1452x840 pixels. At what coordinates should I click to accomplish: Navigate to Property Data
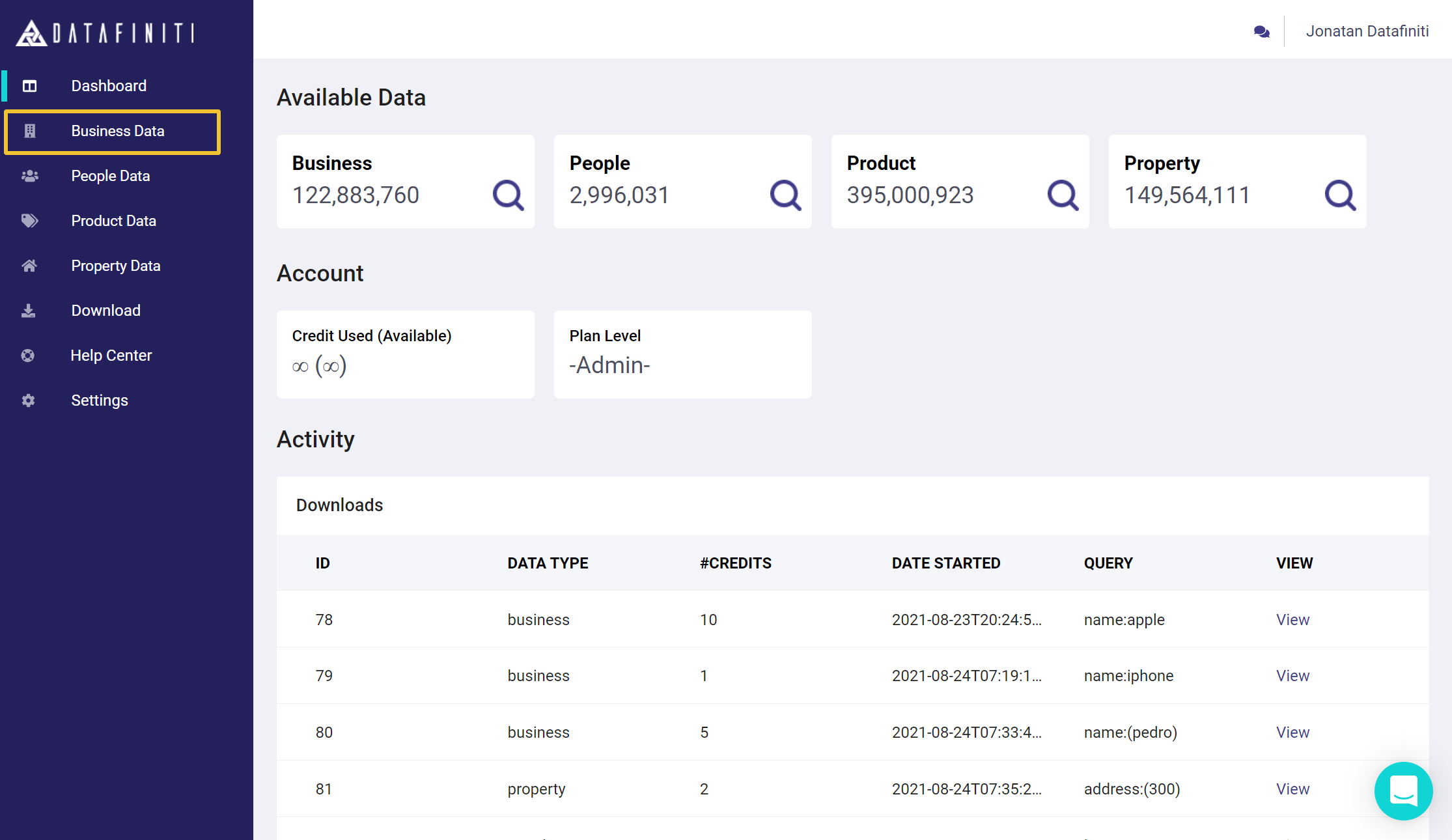pos(115,266)
